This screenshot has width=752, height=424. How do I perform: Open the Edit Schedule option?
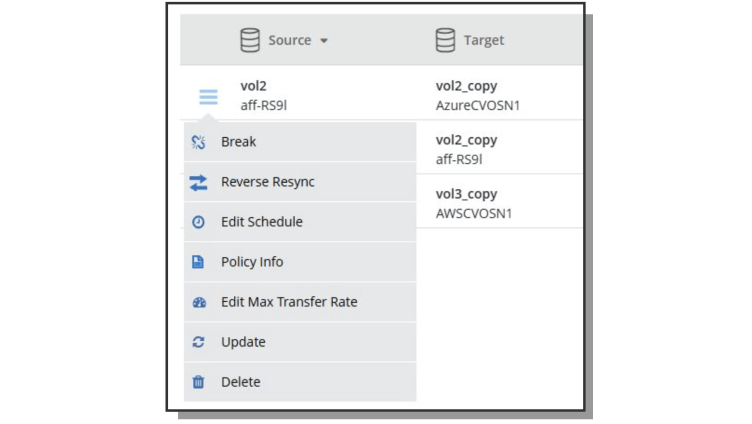coord(261,222)
